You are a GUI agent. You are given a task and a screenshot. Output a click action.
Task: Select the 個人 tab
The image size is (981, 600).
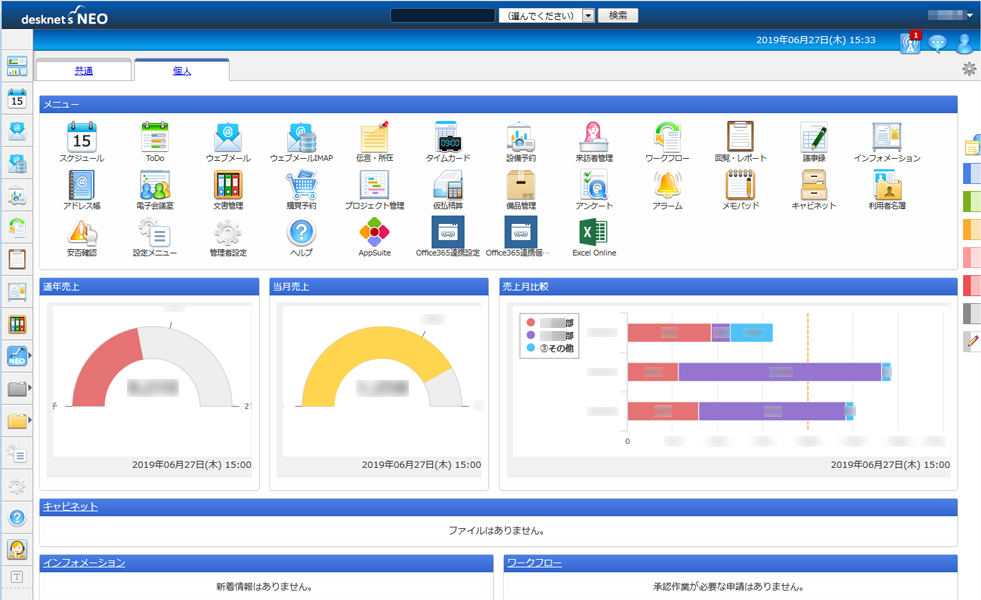click(181, 71)
